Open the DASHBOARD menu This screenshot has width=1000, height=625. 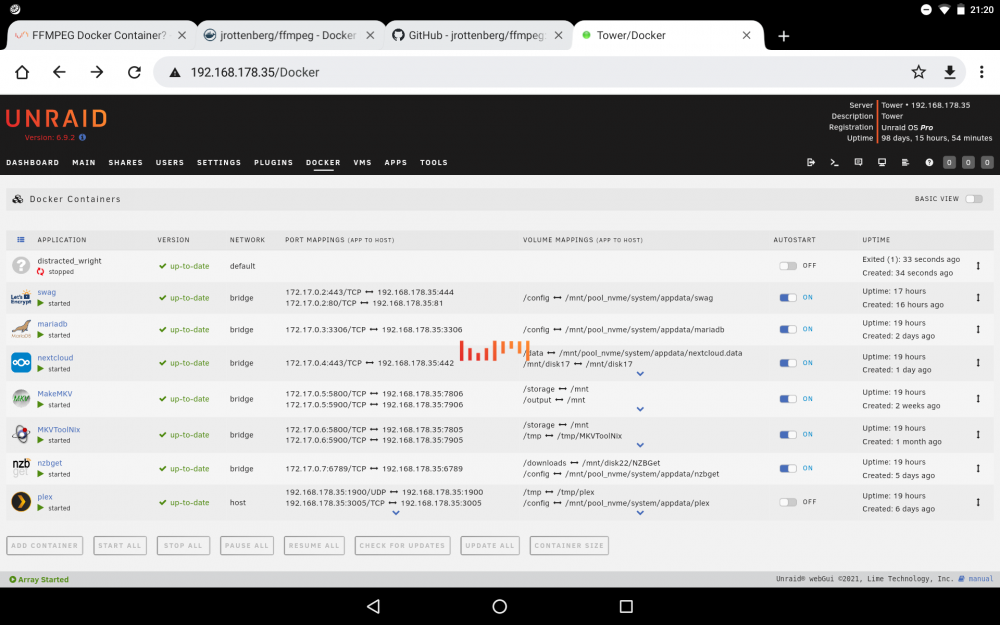click(x=33, y=163)
